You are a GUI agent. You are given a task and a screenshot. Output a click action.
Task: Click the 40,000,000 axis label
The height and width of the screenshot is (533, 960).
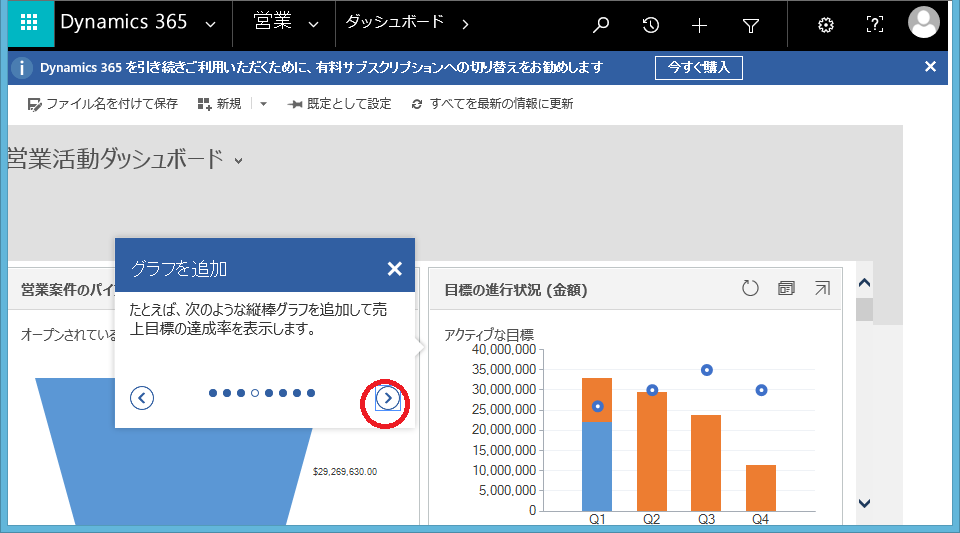(x=504, y=349)
